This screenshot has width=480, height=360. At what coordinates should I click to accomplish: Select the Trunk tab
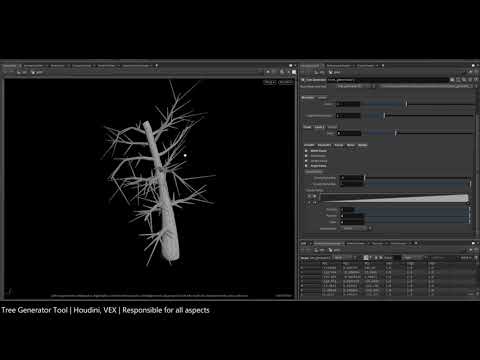307,127
